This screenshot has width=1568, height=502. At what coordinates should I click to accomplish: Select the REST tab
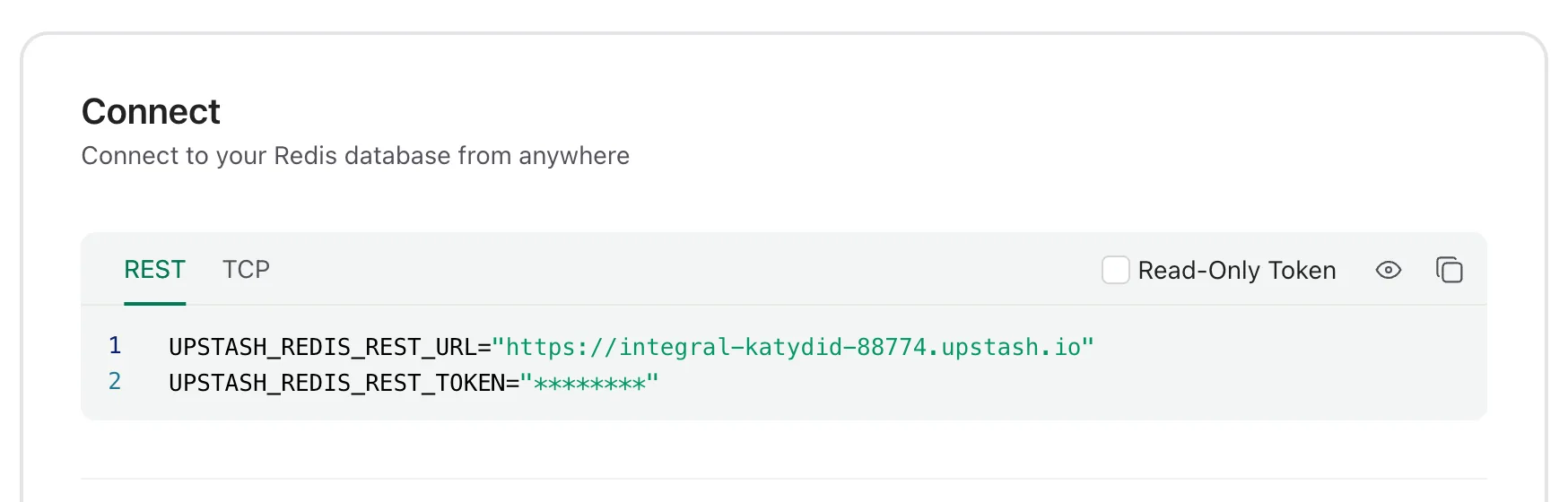click(154, 270)
